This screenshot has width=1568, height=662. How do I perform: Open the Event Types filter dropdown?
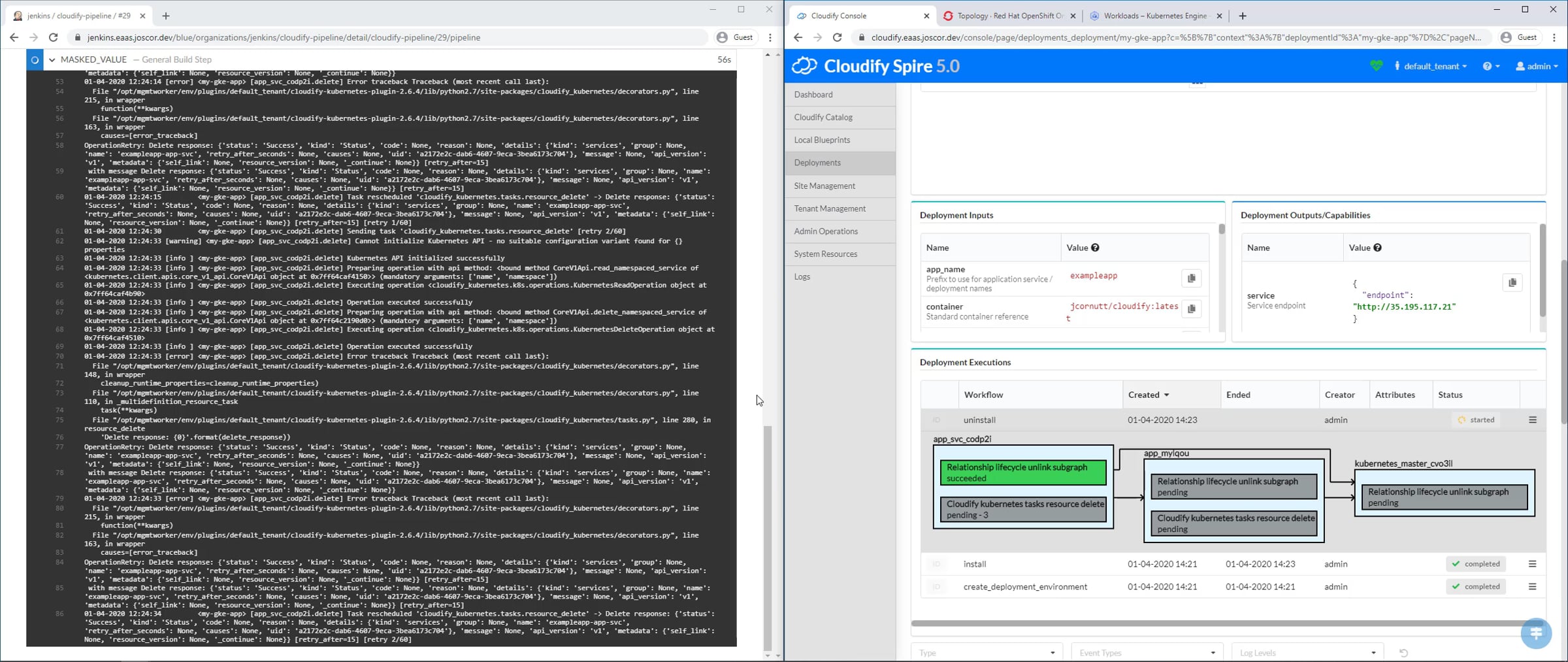[x=1147, y=653]
